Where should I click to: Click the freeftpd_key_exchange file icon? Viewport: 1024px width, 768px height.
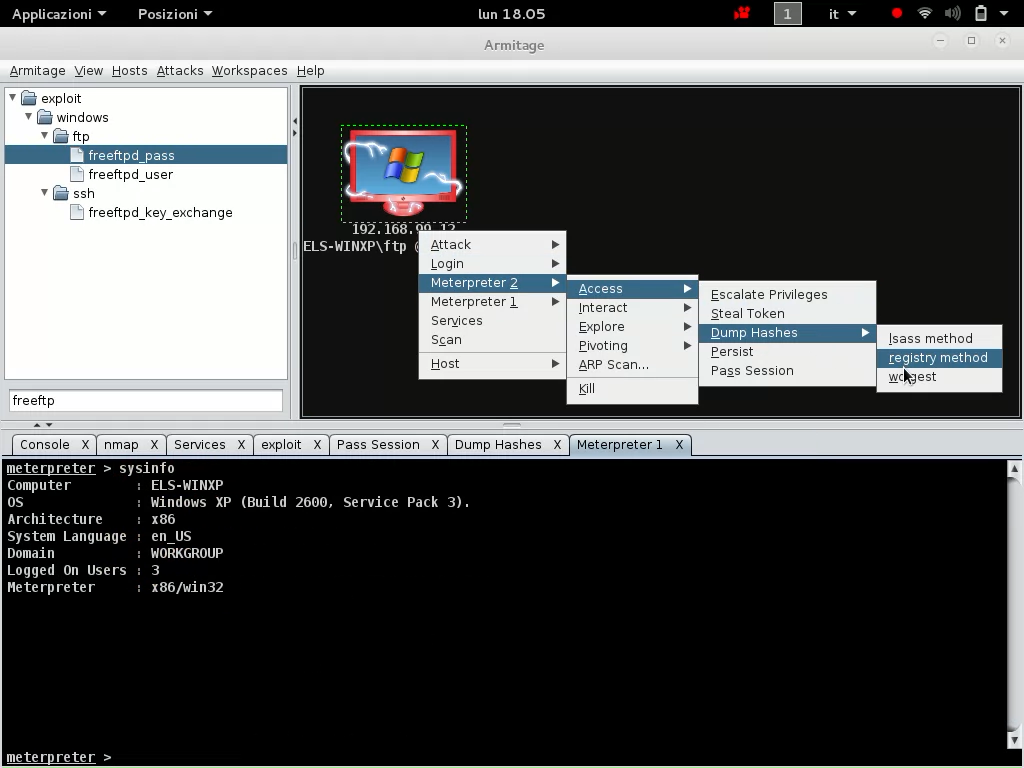click(77, 212)
